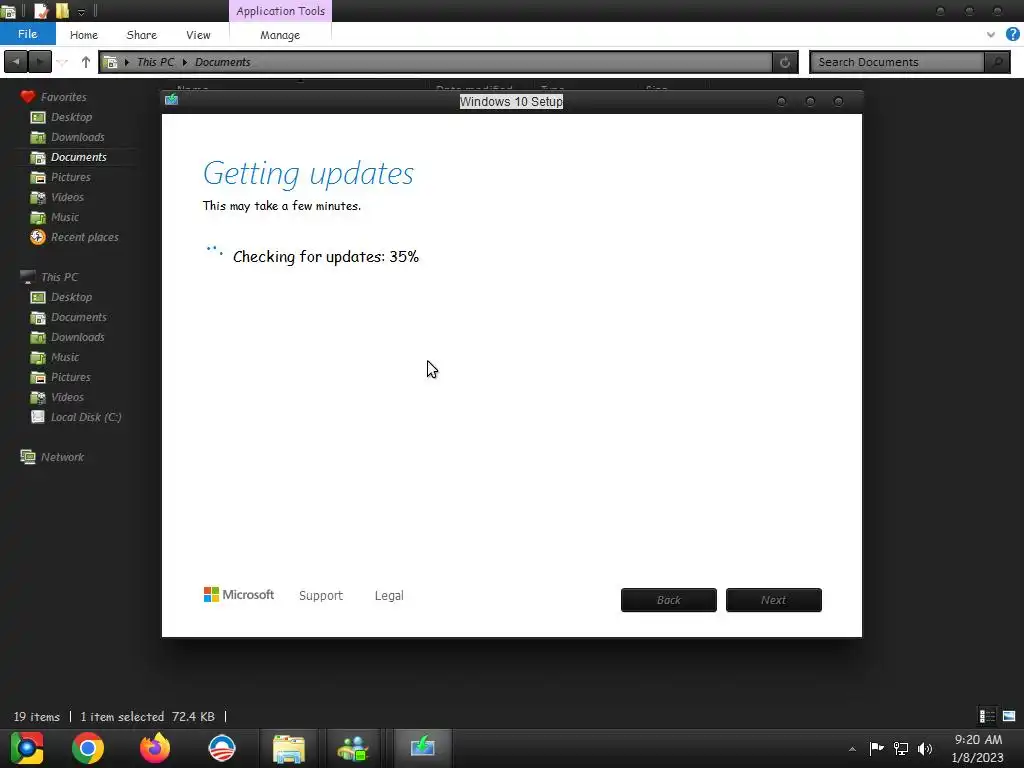Open Videos under This PC
This screenshot has height=768, width=1024.
(x=67, y=397)
